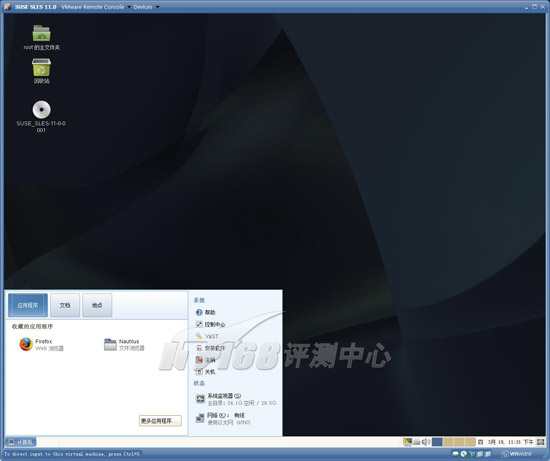Click More Applications (更多应用程序) button
Viewport: 550px width, 461px height.
coord(160,421)
